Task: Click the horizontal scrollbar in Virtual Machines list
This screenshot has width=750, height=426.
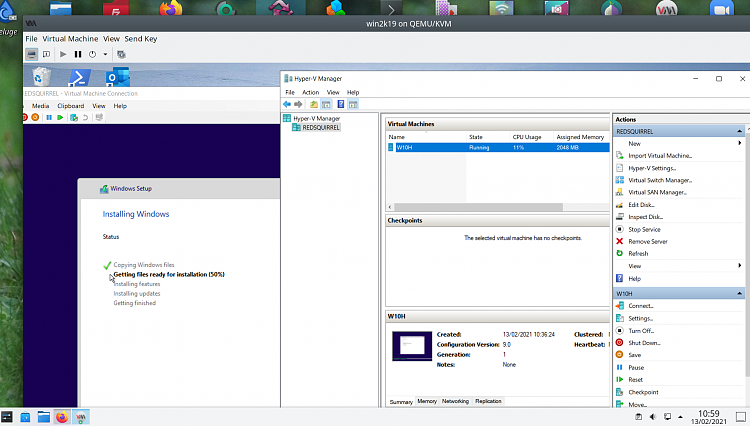Action: 478,207
